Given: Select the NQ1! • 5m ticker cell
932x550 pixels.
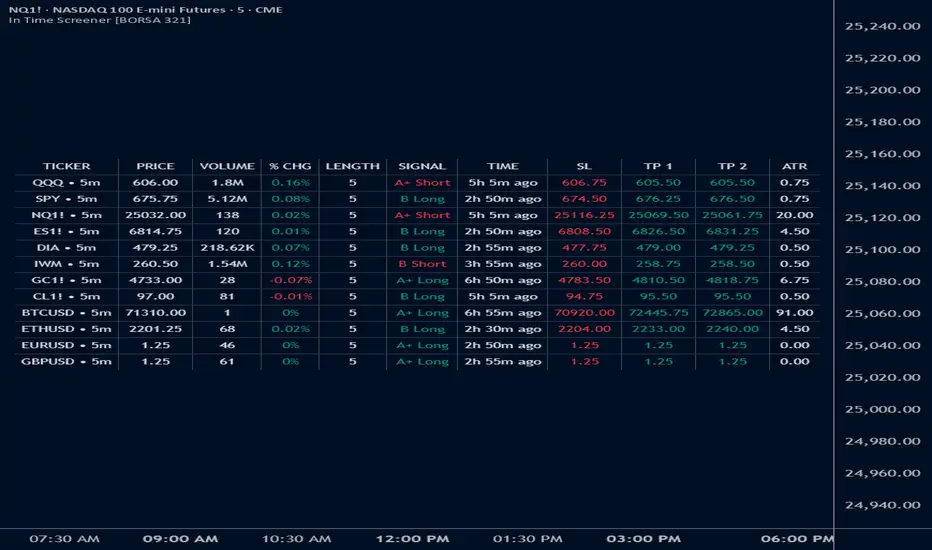Looking at the screenshot, I should tap(67, 215).
